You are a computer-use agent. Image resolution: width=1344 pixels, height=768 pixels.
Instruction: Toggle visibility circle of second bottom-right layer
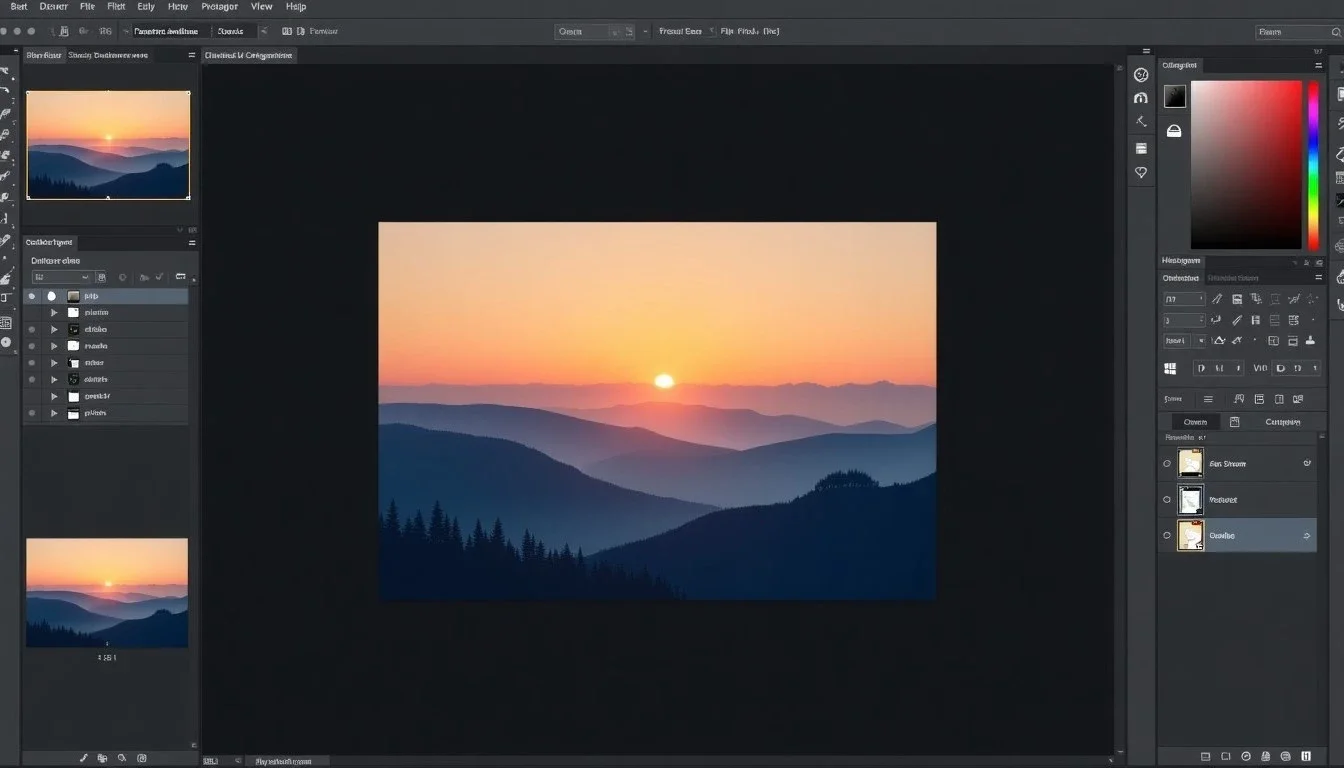tap(1167, 499)
